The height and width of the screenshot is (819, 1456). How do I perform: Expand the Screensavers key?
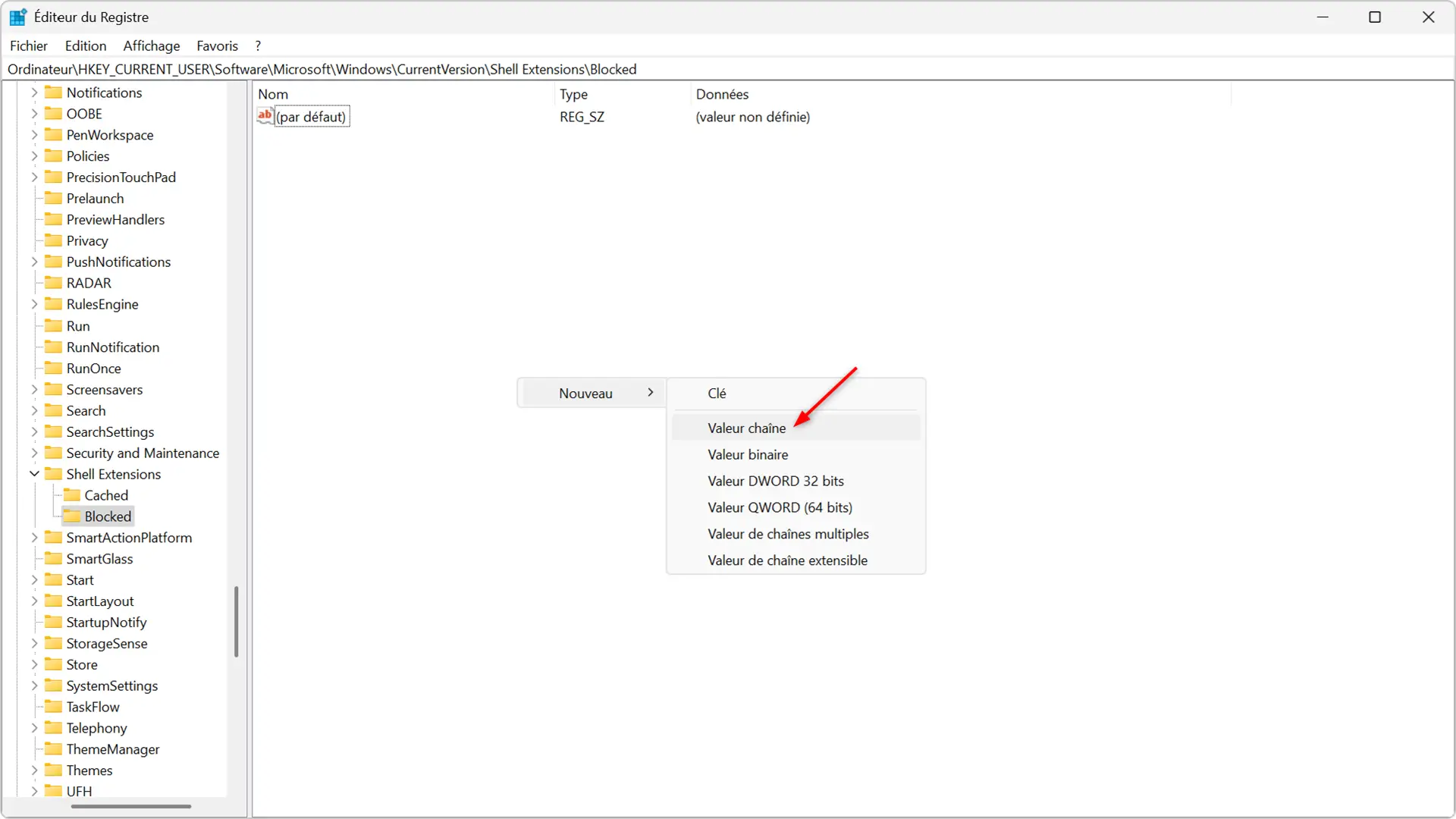tap(34, 390)
